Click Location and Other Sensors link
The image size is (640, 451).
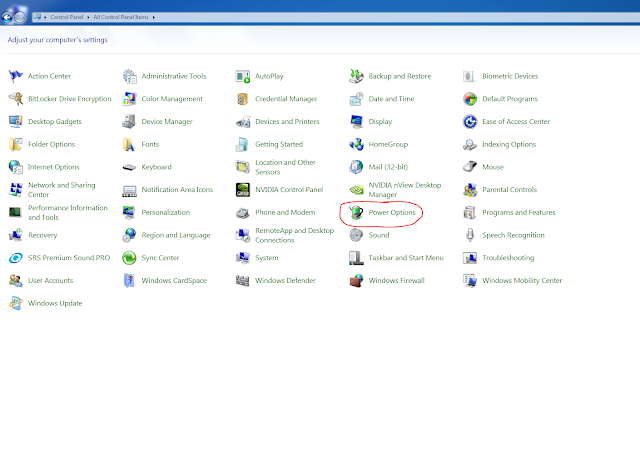285,167
